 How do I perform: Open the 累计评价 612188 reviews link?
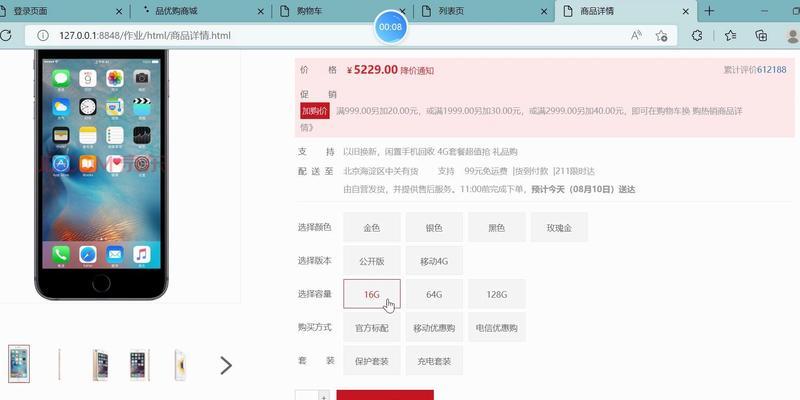(x=755, y=70)
